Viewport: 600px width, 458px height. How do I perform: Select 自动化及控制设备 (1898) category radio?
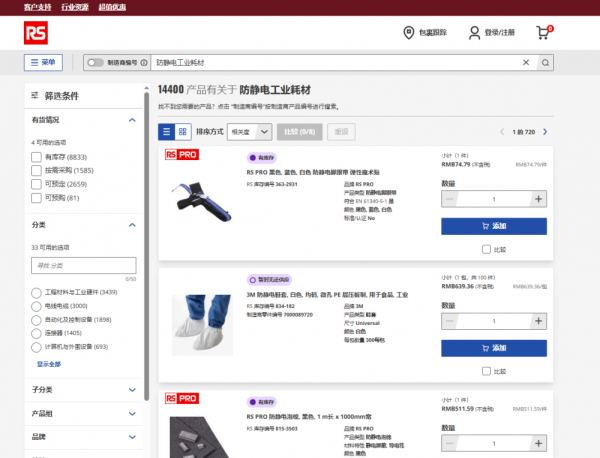(36, 320)
